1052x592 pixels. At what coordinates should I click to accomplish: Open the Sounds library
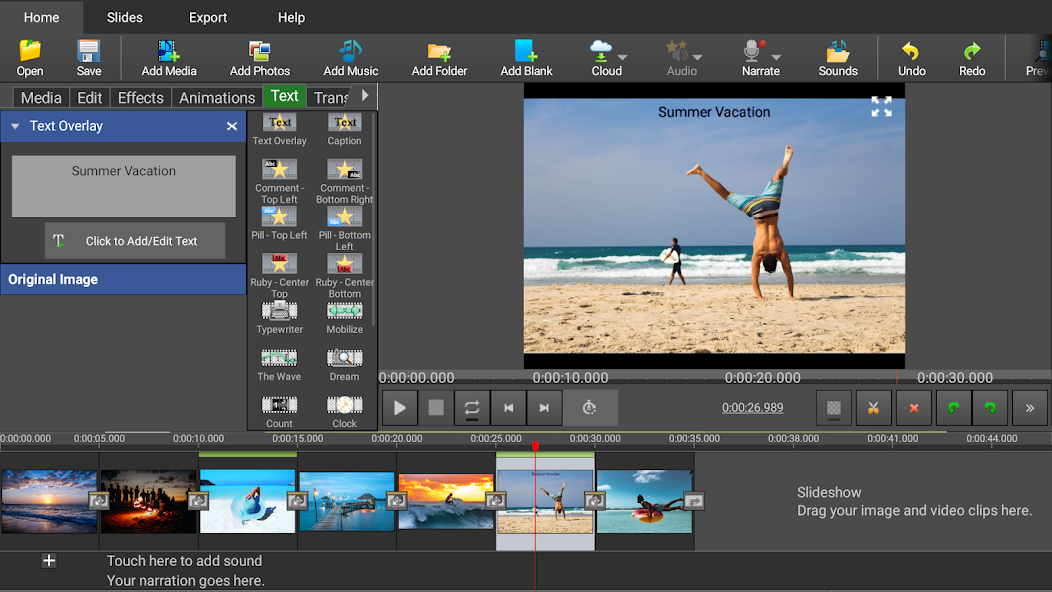click(x=837, y=52)
